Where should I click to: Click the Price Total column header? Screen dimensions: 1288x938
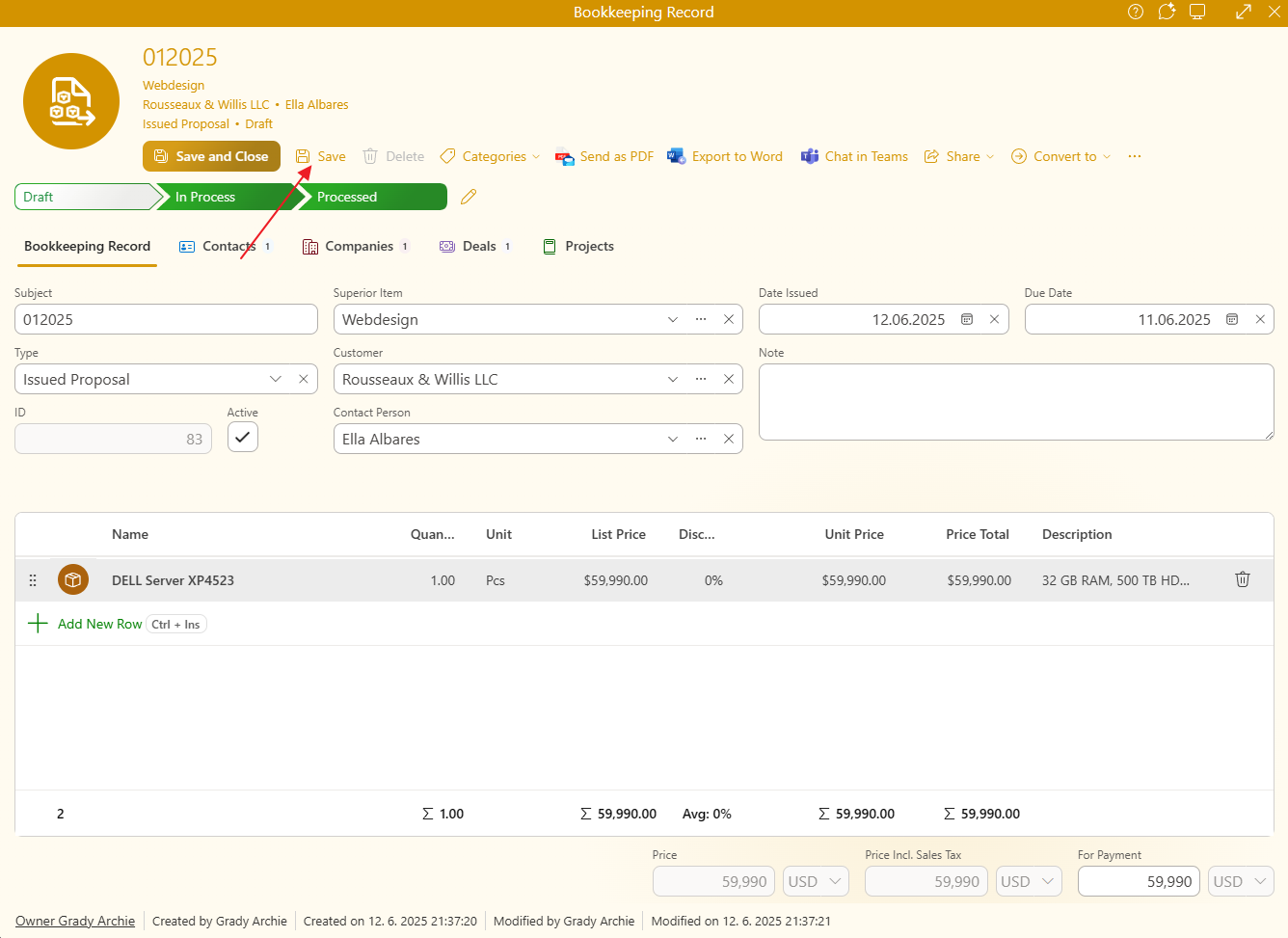pos(978,534)
